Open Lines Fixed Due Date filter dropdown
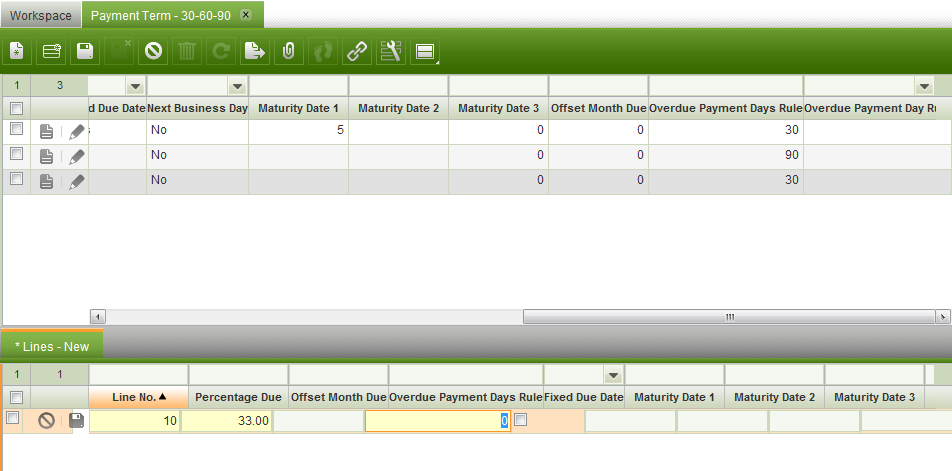This screenshot has width=952, height=471. click(x=613, y=376)
